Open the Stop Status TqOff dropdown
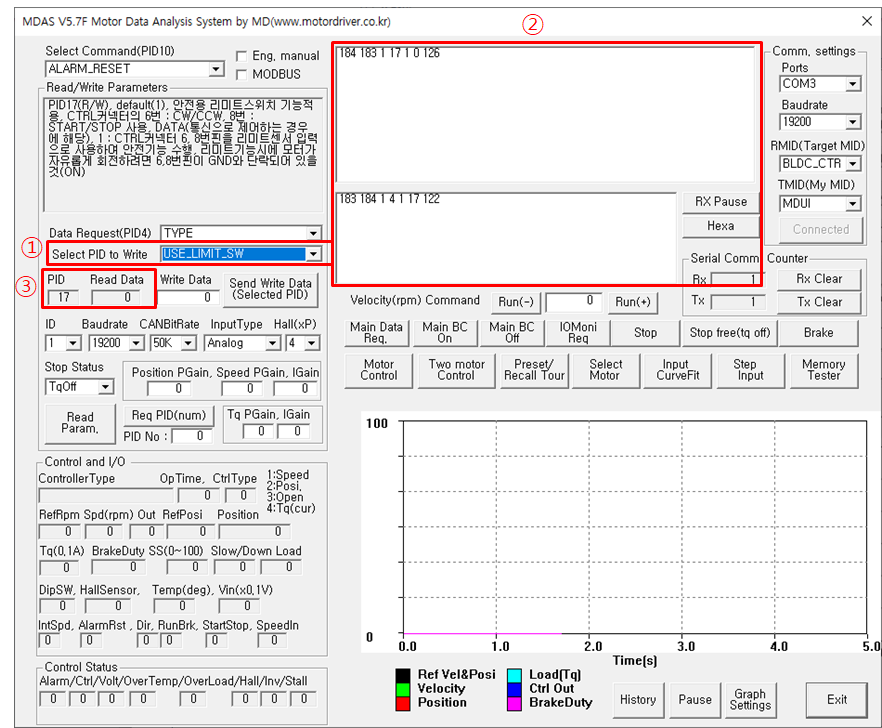The height and width of the screenshot is (728, 882). (105, 387)
